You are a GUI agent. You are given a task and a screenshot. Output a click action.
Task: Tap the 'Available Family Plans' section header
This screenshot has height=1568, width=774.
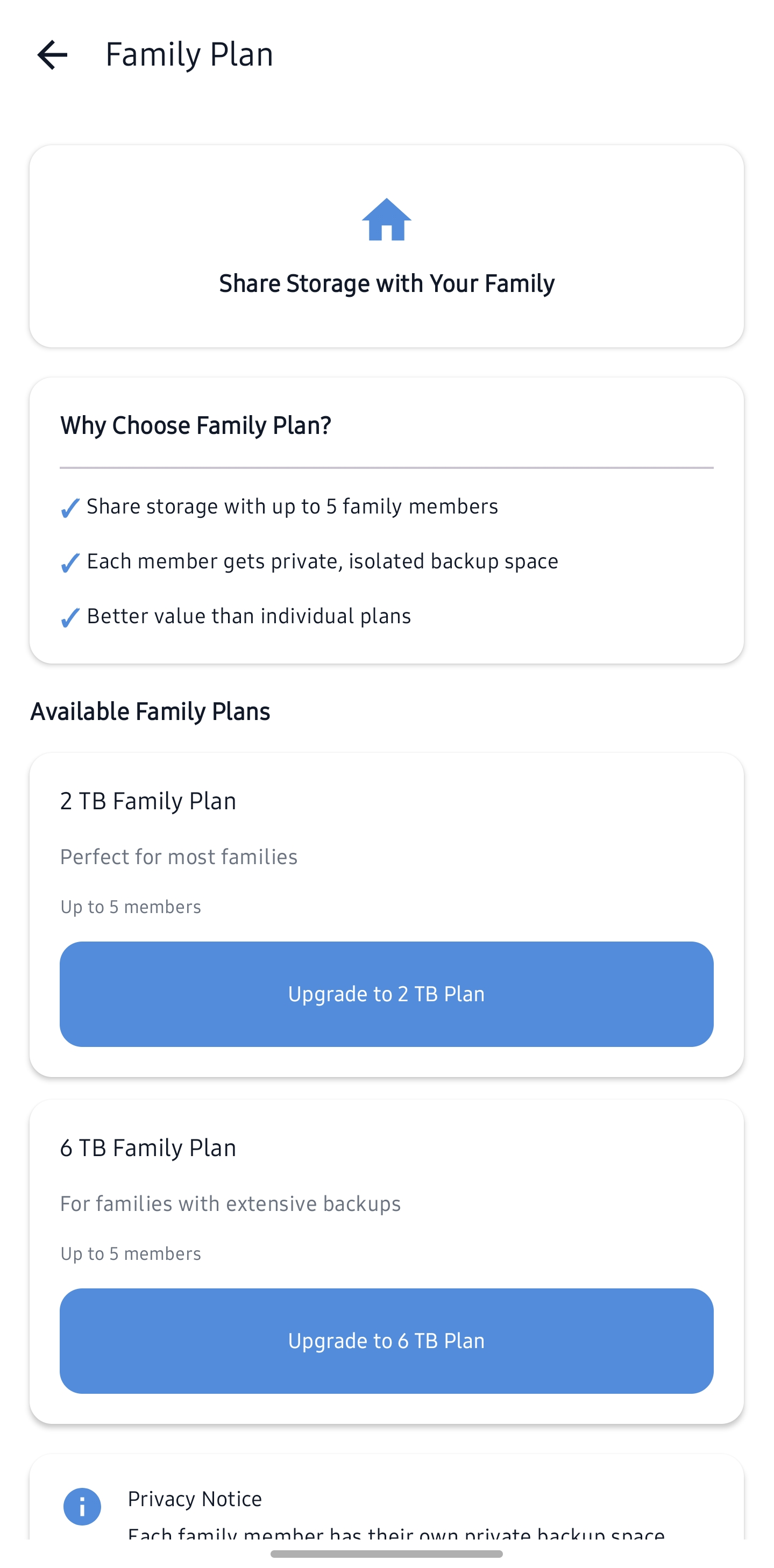pos(150,711)
